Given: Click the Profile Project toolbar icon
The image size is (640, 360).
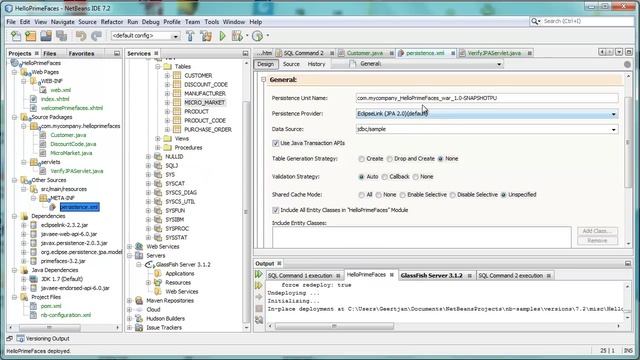Looking at the screenshot, I should tap(258, 36).
